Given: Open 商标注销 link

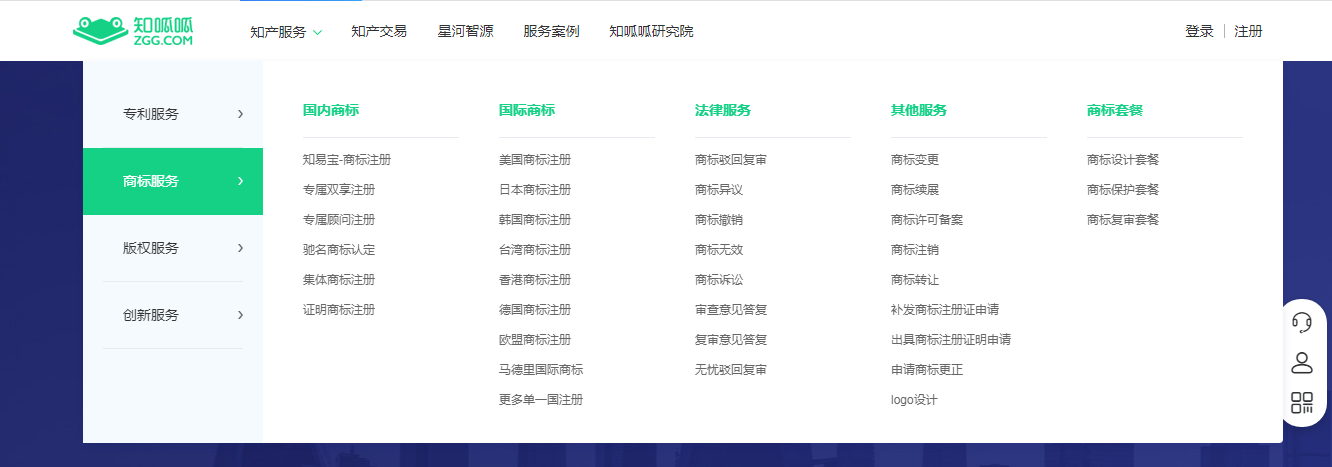Looking at the screenshot, I should coord(915,250).
